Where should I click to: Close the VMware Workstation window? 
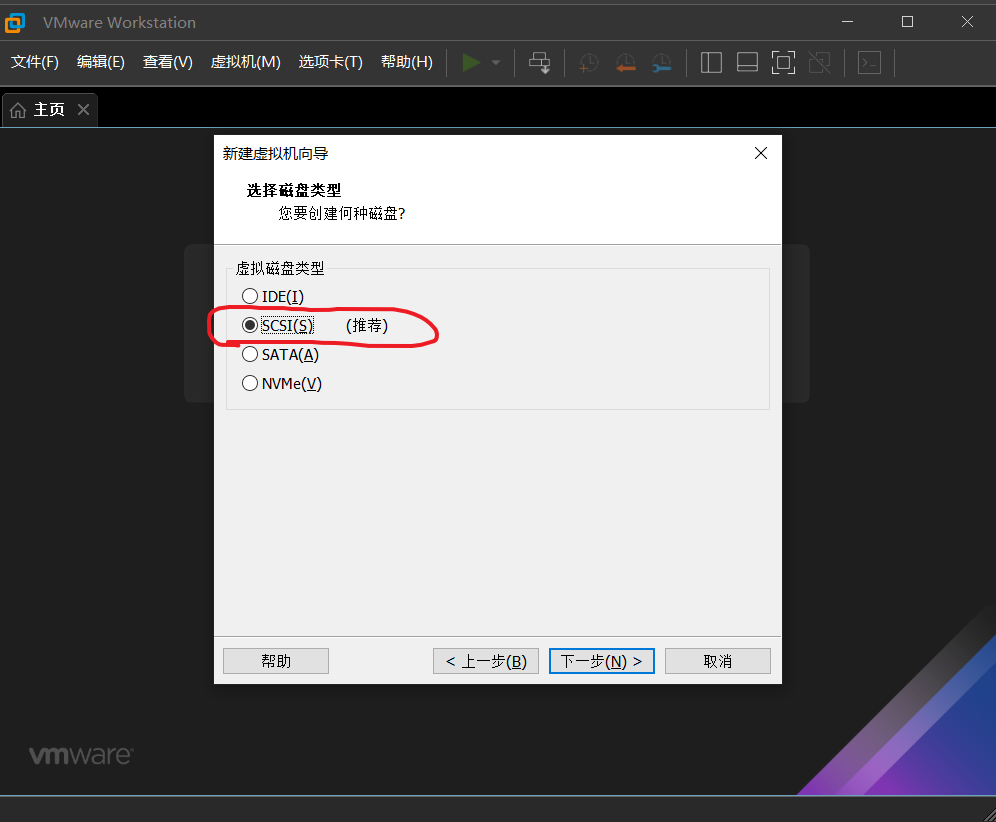(x=967, y=22)
